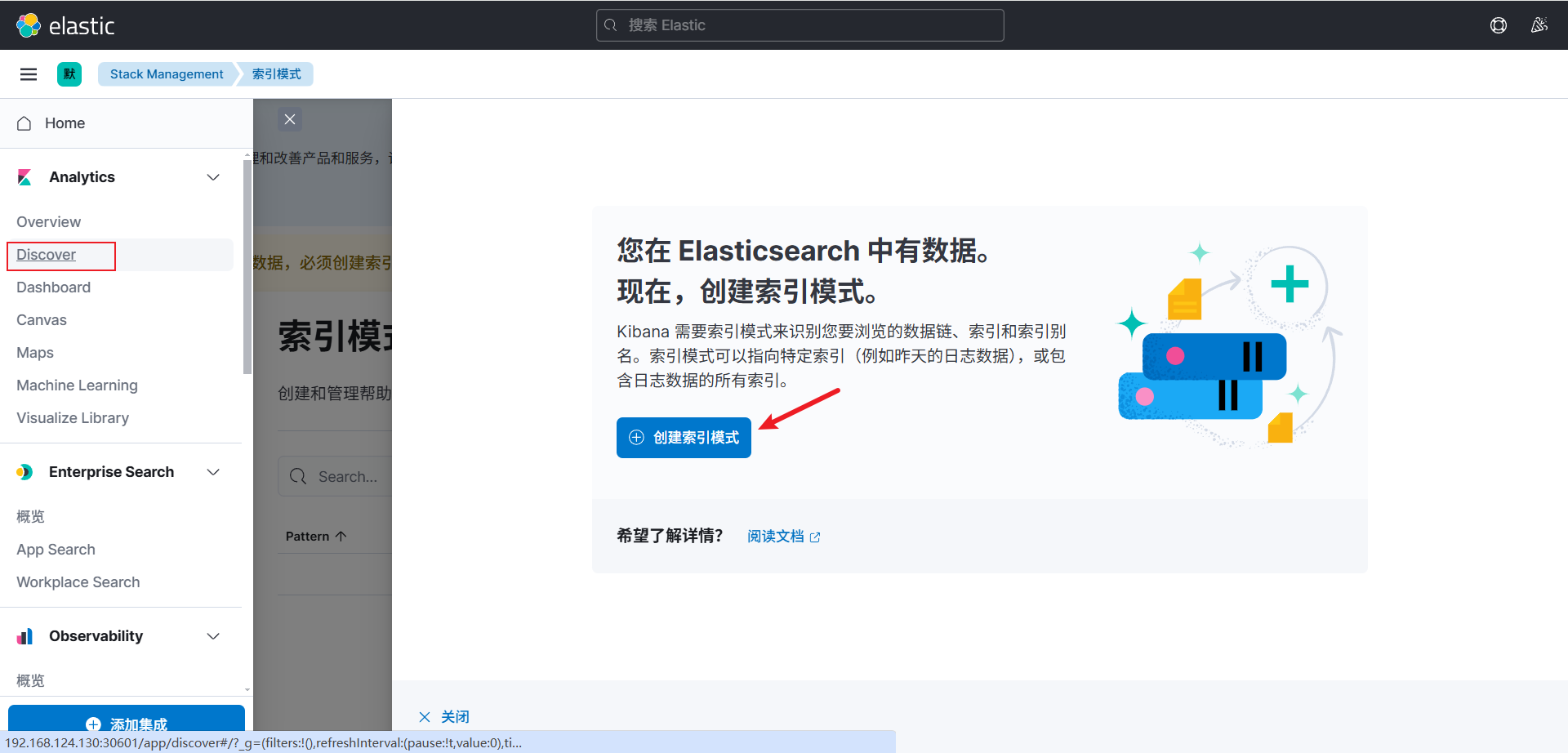The image size is (1568, 753).
Task: Focus the index pattern Search field
Action: click(x=335, y=476)
